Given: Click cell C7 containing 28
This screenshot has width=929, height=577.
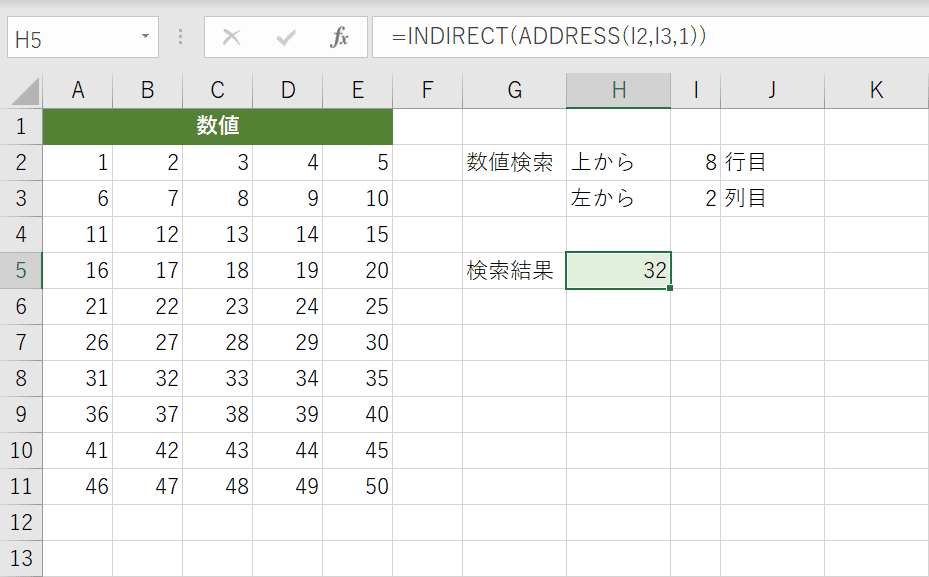Looking at the screenshot, I should click(217, 342).
